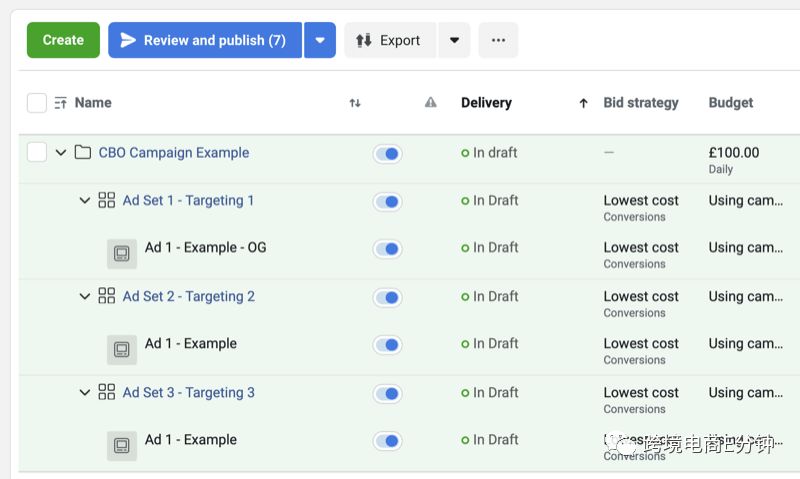Image resolution: width=800 pixels, height=479 pixels.
Task: Collapse the CBO Campaign Example row
Action: click(61, 152)
